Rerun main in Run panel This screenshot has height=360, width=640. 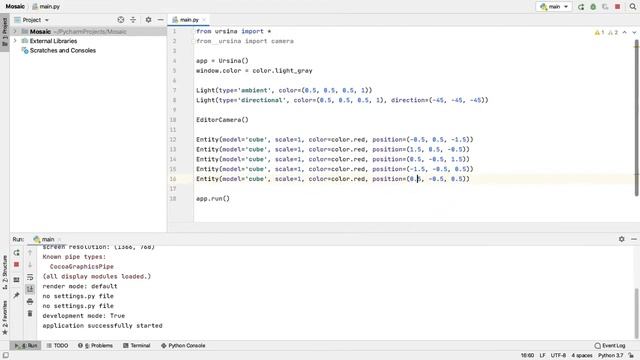(16, 253)
